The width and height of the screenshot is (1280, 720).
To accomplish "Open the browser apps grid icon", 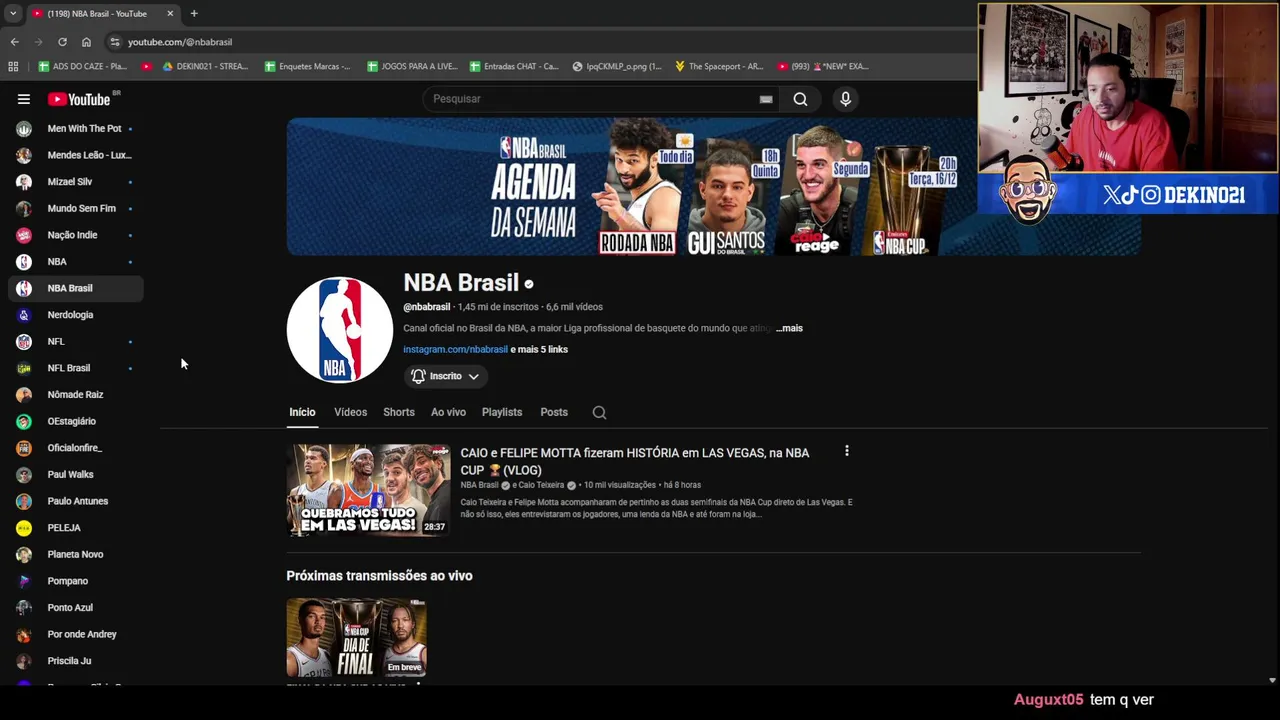I will (x=13, y=66).
